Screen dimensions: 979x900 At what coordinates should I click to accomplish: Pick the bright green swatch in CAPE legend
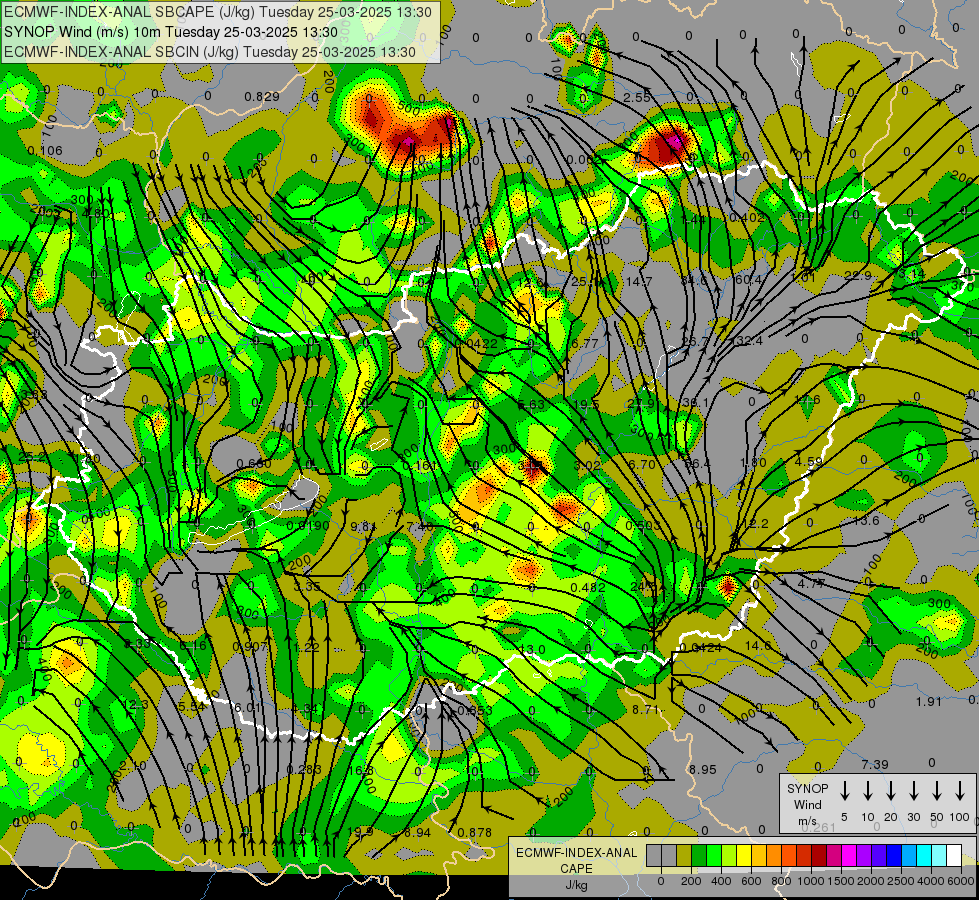point(714,855)
